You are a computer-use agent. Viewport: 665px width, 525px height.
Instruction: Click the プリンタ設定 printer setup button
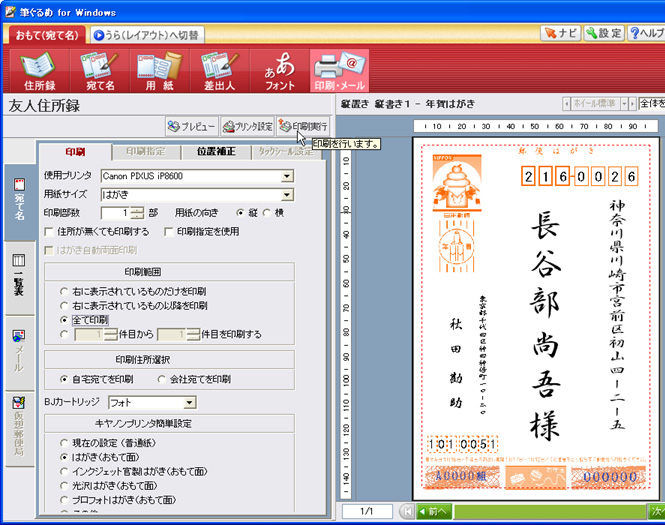(247, 127)
